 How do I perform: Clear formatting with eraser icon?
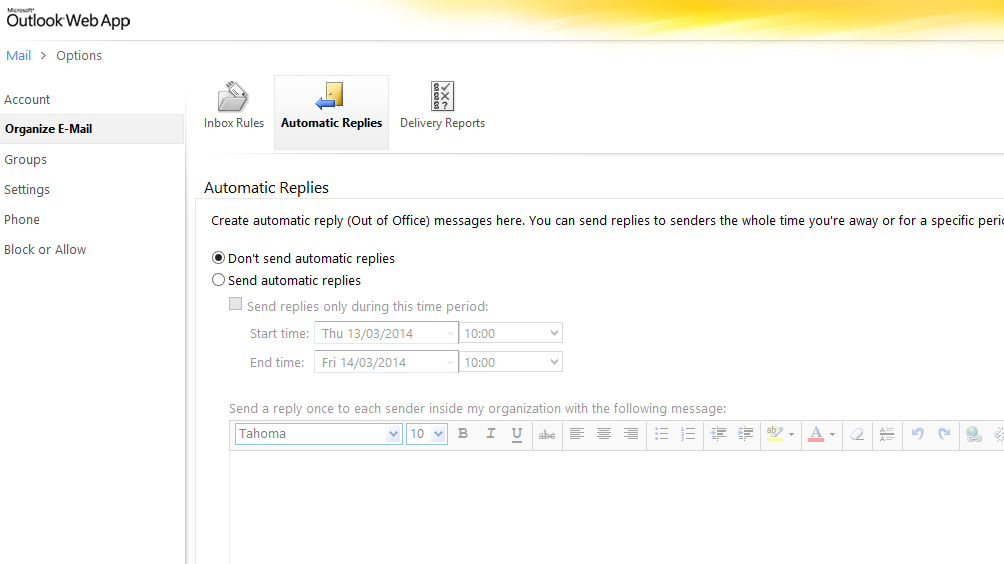[857, 434]
